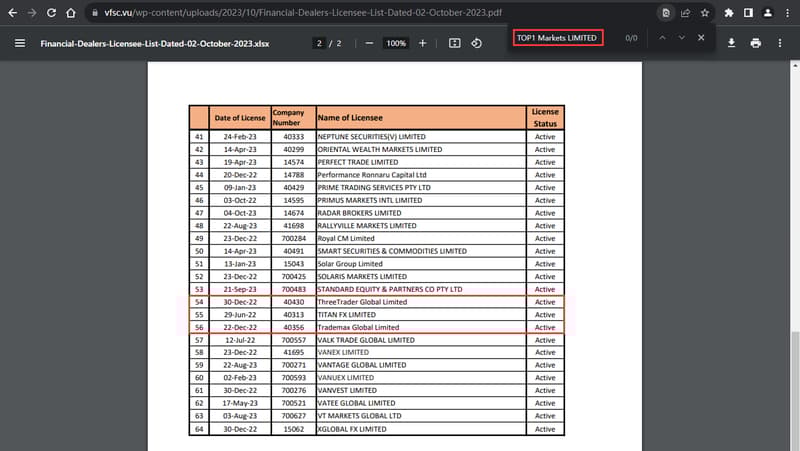
Task: Click the browser forward arrow
Action: click(x=32, y=13)
